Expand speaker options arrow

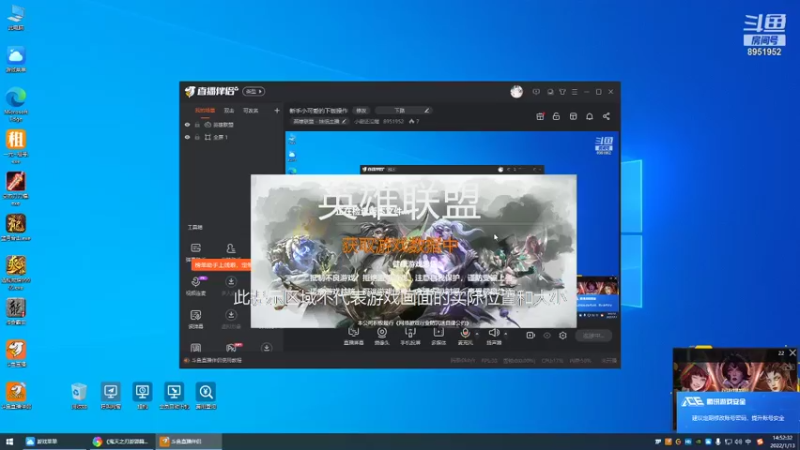pos(506,334)
